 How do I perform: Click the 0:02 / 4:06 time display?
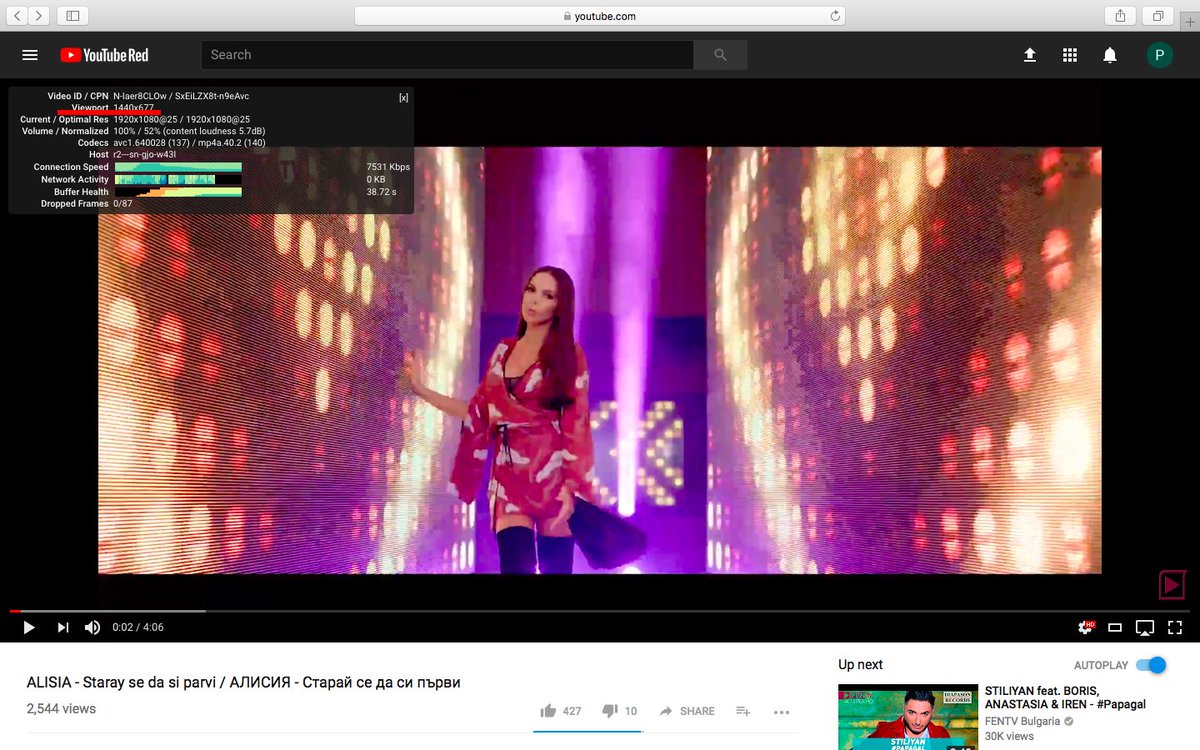click(138, 627)
